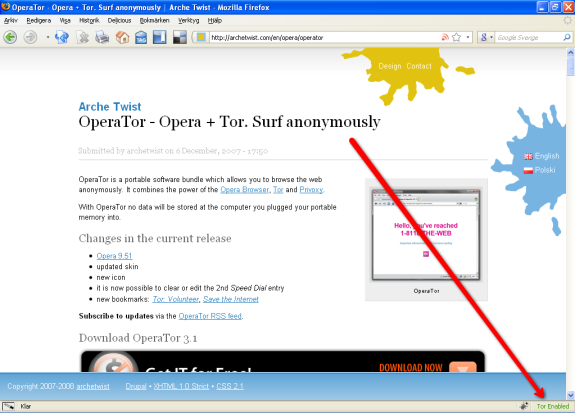
Task: Open the Bokmärken menu
Action: click(x=154, y=21)
